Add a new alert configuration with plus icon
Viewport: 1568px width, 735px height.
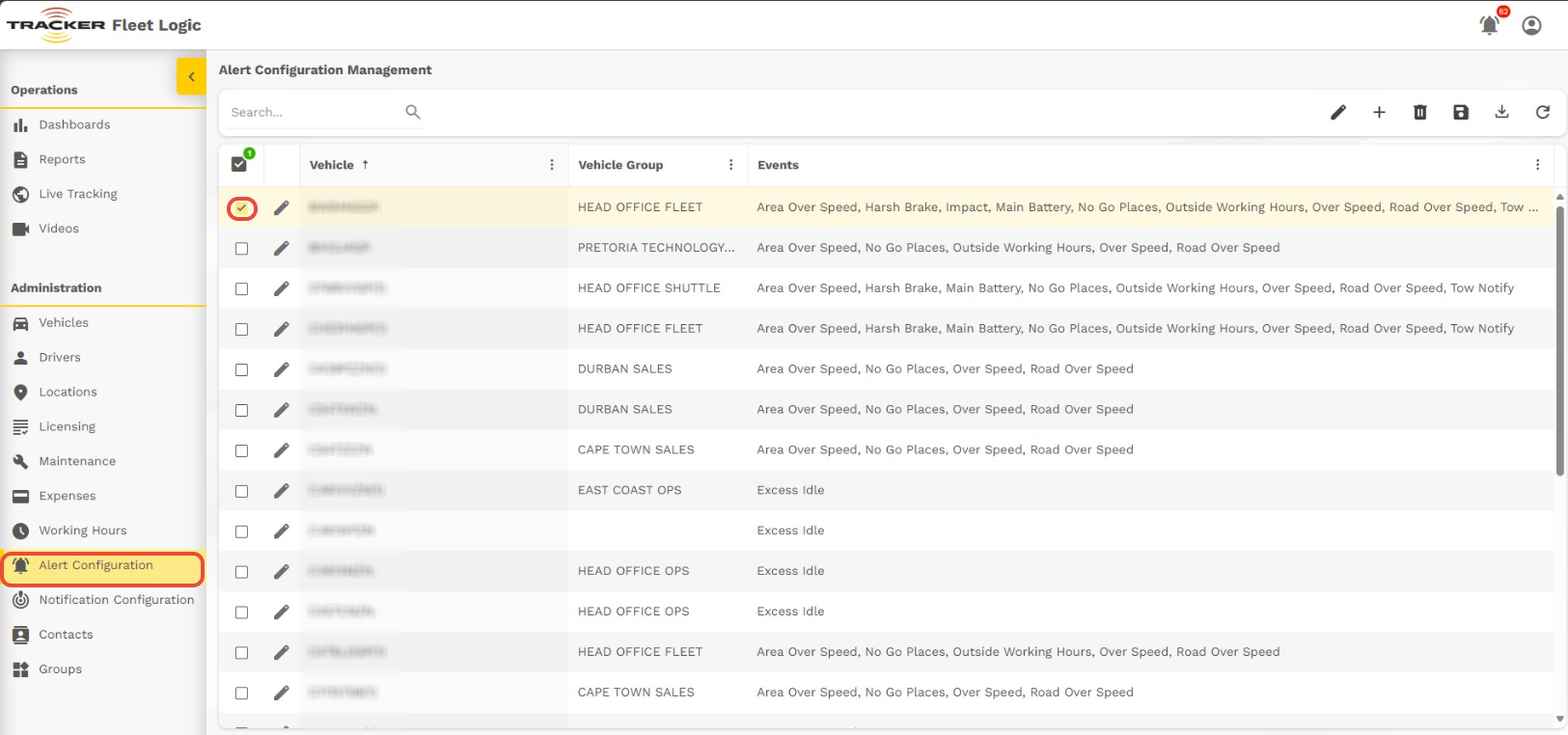[x=1379, y=113]
